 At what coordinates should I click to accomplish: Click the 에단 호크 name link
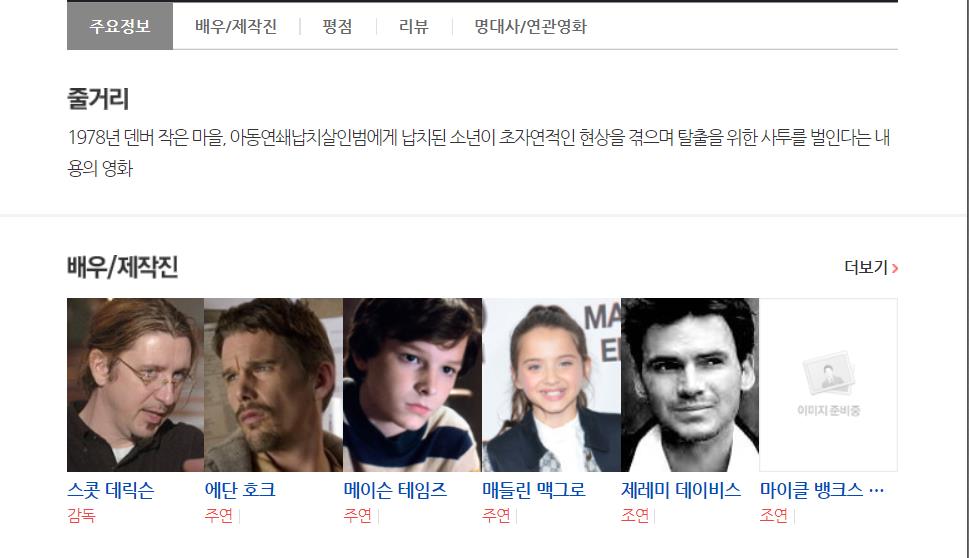point(240,490)
